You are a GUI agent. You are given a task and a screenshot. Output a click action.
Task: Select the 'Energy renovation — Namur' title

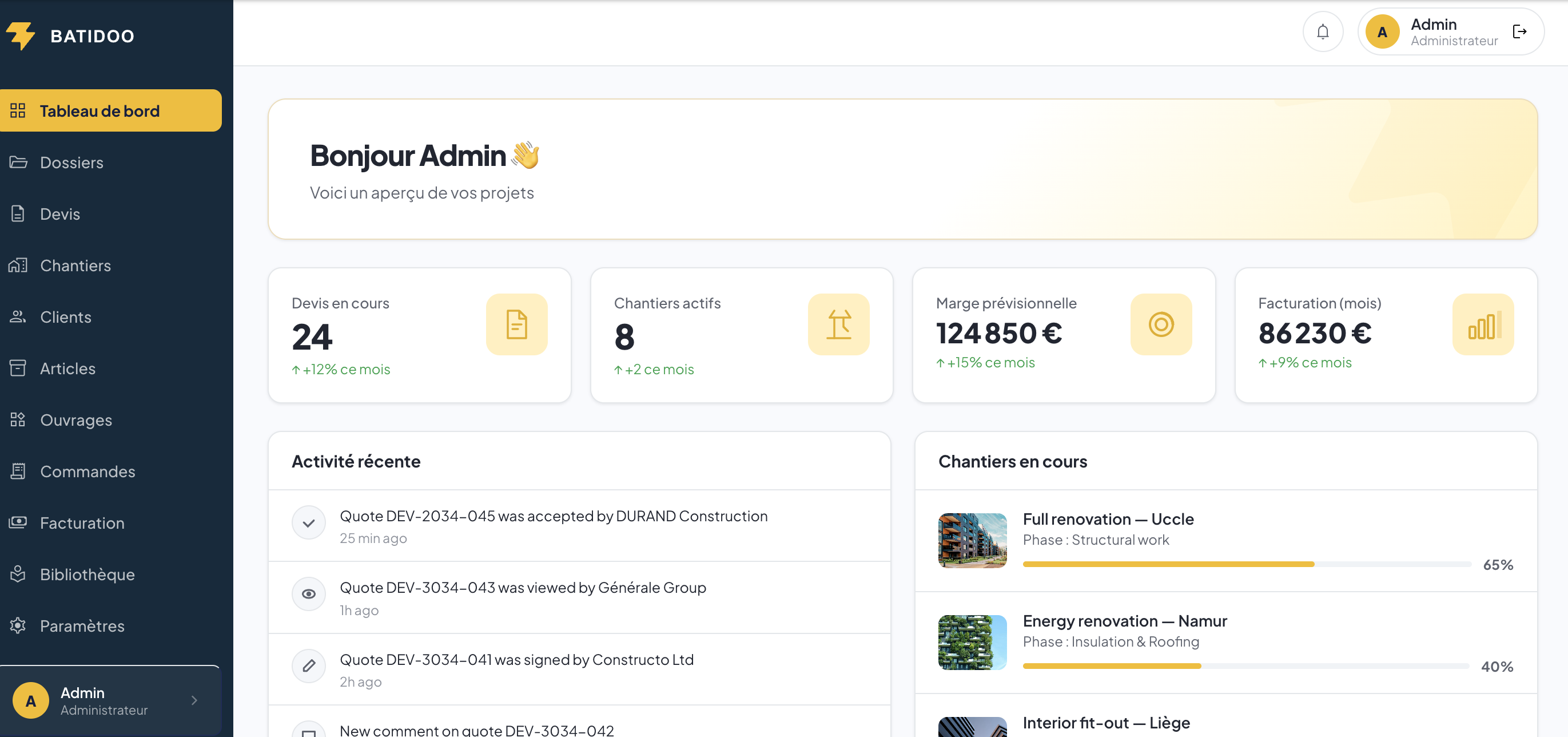coord(1125,621)
